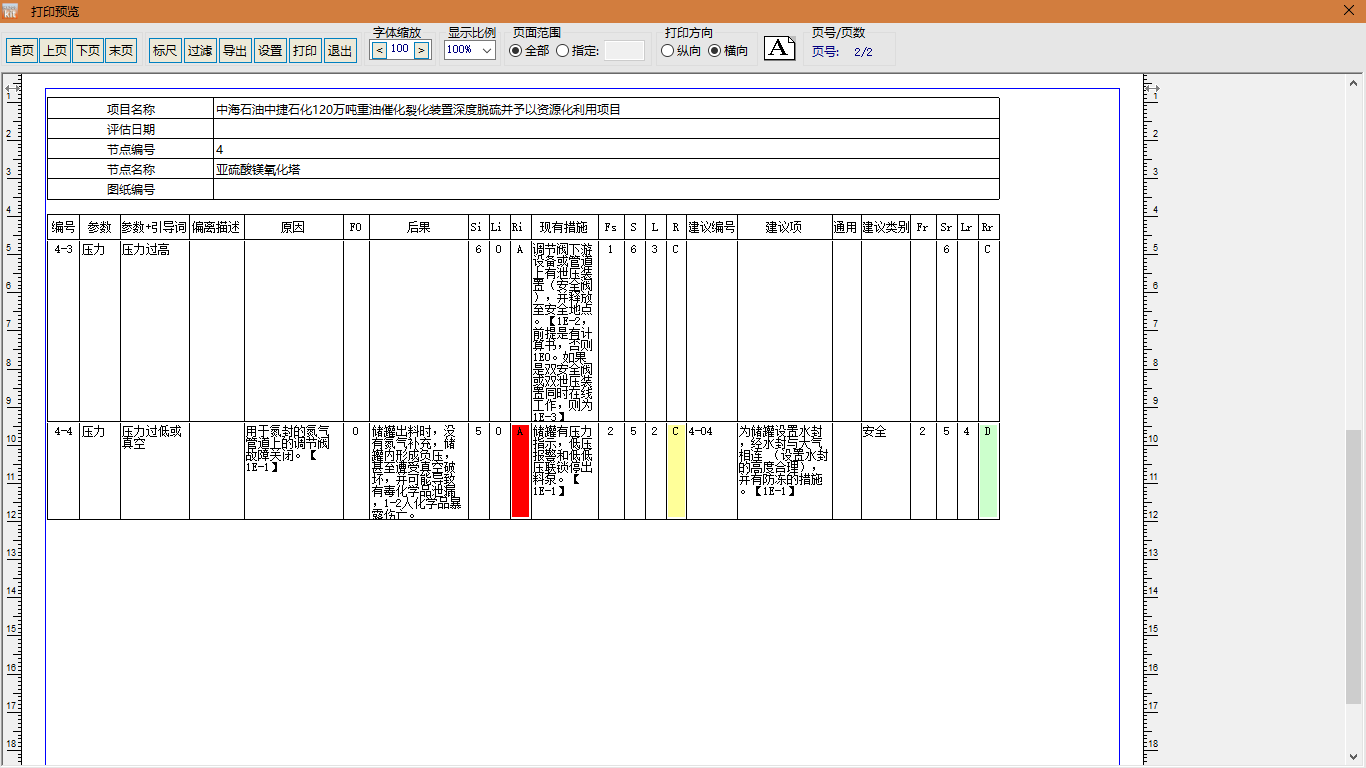Go to next page with 下页 button
1366x768 pixels.
88,50
